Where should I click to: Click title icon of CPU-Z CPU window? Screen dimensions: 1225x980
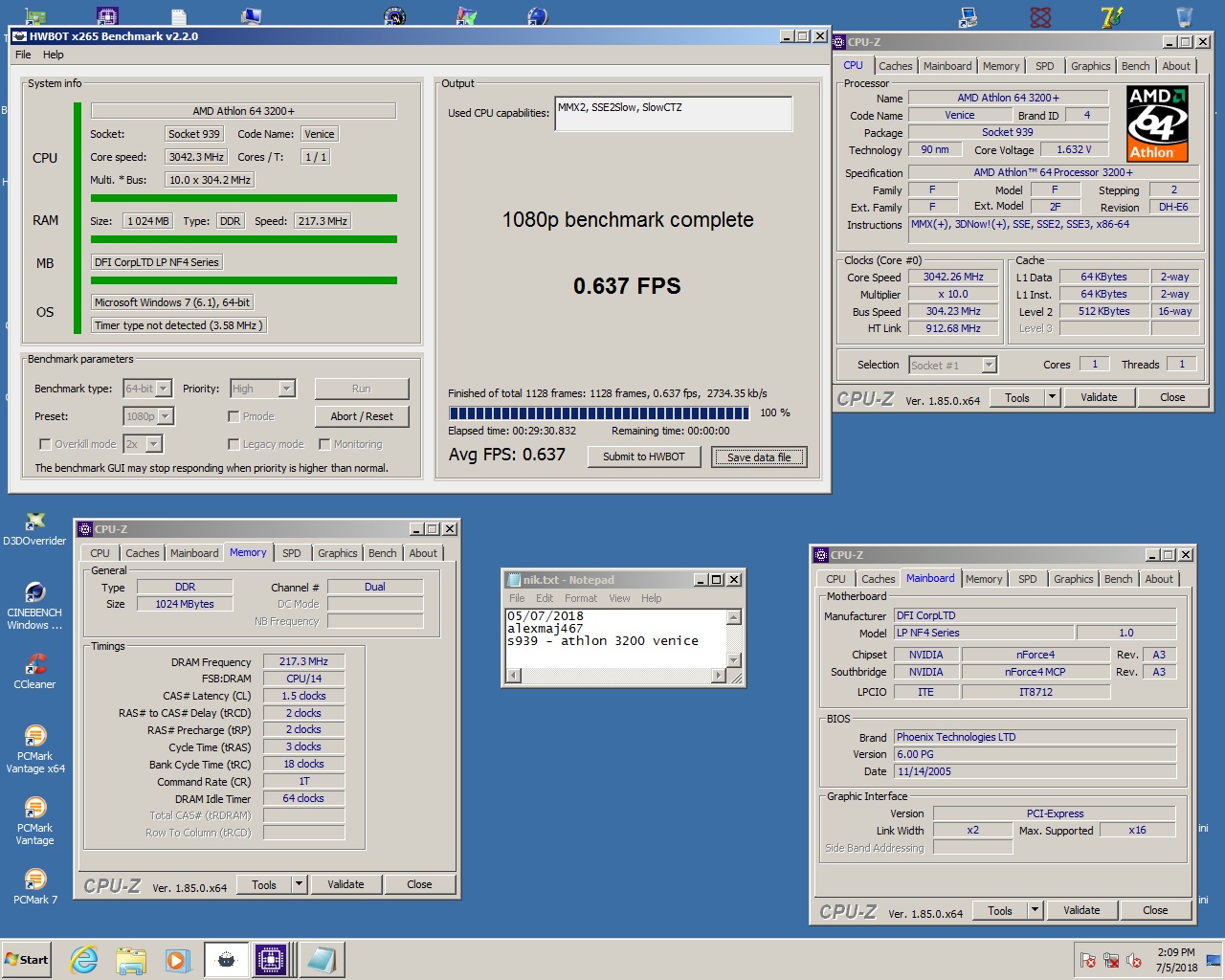click(838, 42)
